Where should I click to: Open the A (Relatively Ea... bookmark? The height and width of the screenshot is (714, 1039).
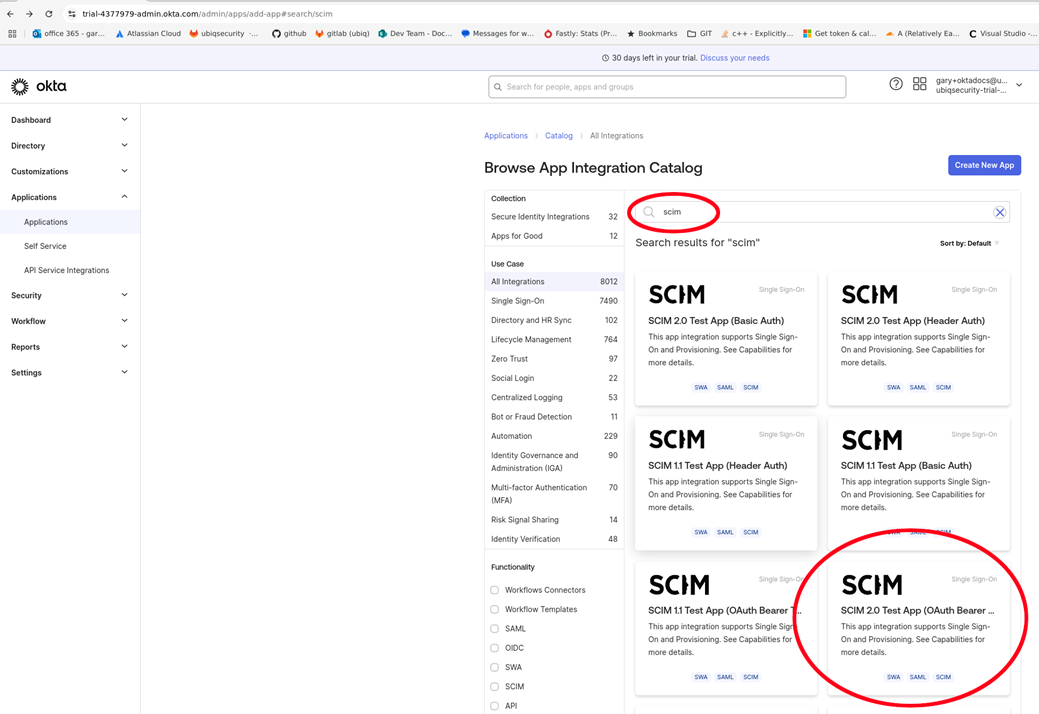tap(922, 33)
